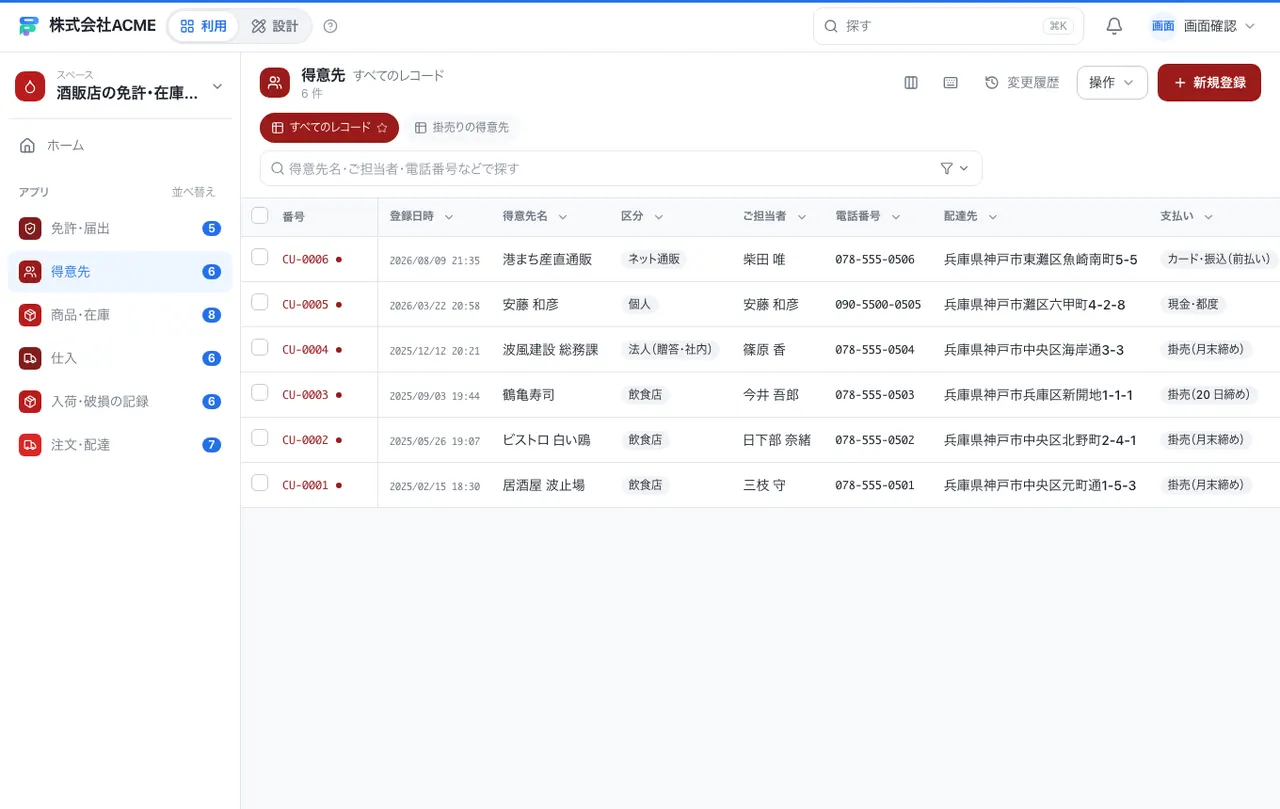This screenshot has height=809, width=1280.
Task: Click the 注文・配達 delivery icon in sidebar
Action: 30,444
